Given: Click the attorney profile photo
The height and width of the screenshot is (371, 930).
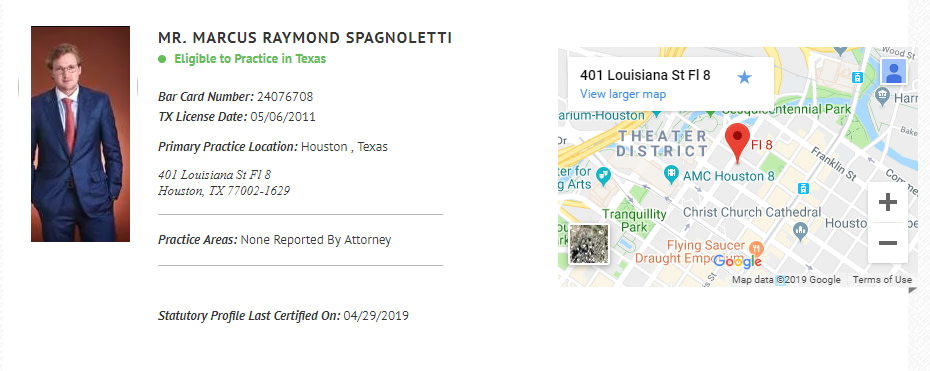Looking at the screenshot, I should pyautogui.click(x=81, y=134).
